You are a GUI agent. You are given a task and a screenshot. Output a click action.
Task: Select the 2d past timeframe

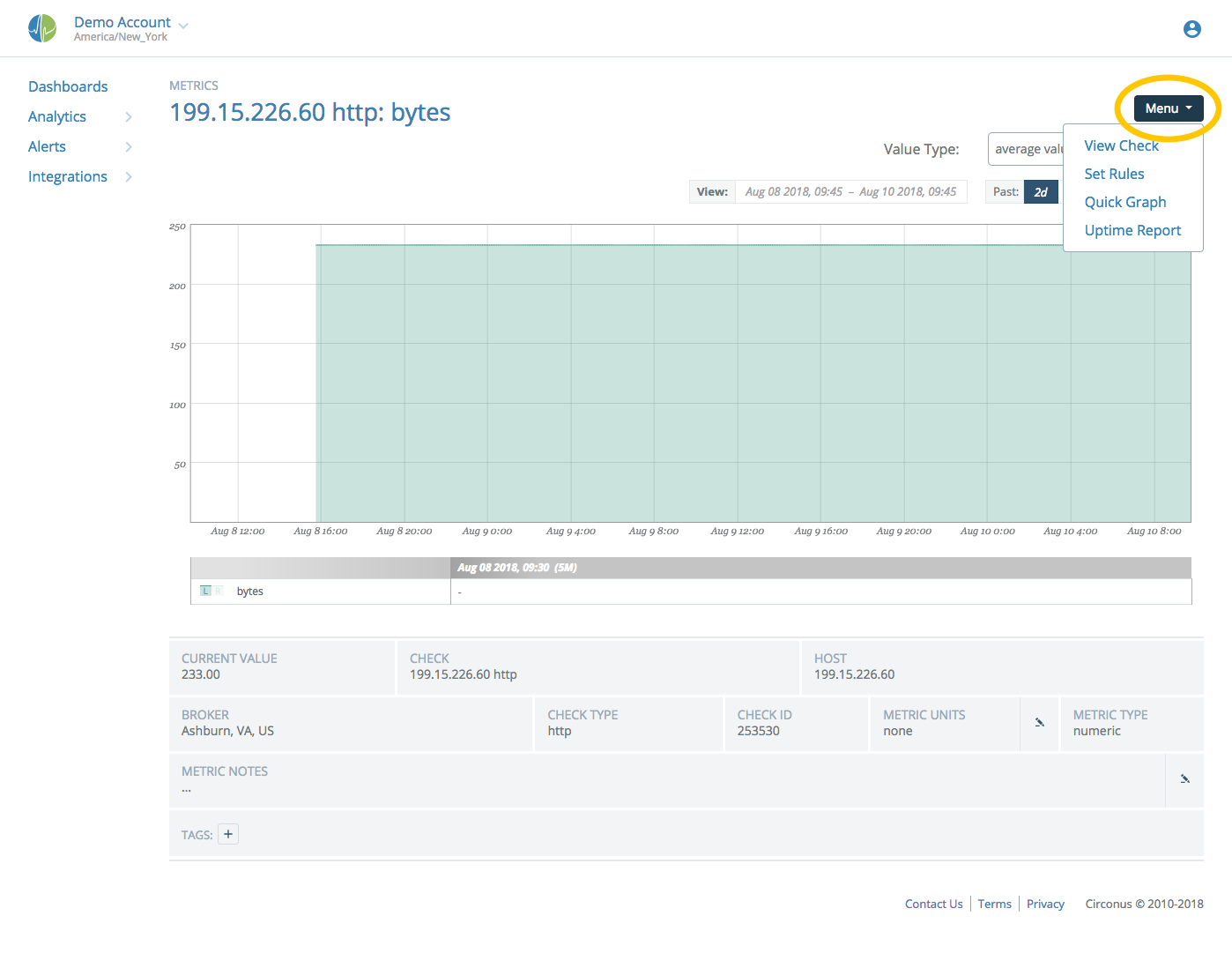click(x=1040, y=191)
